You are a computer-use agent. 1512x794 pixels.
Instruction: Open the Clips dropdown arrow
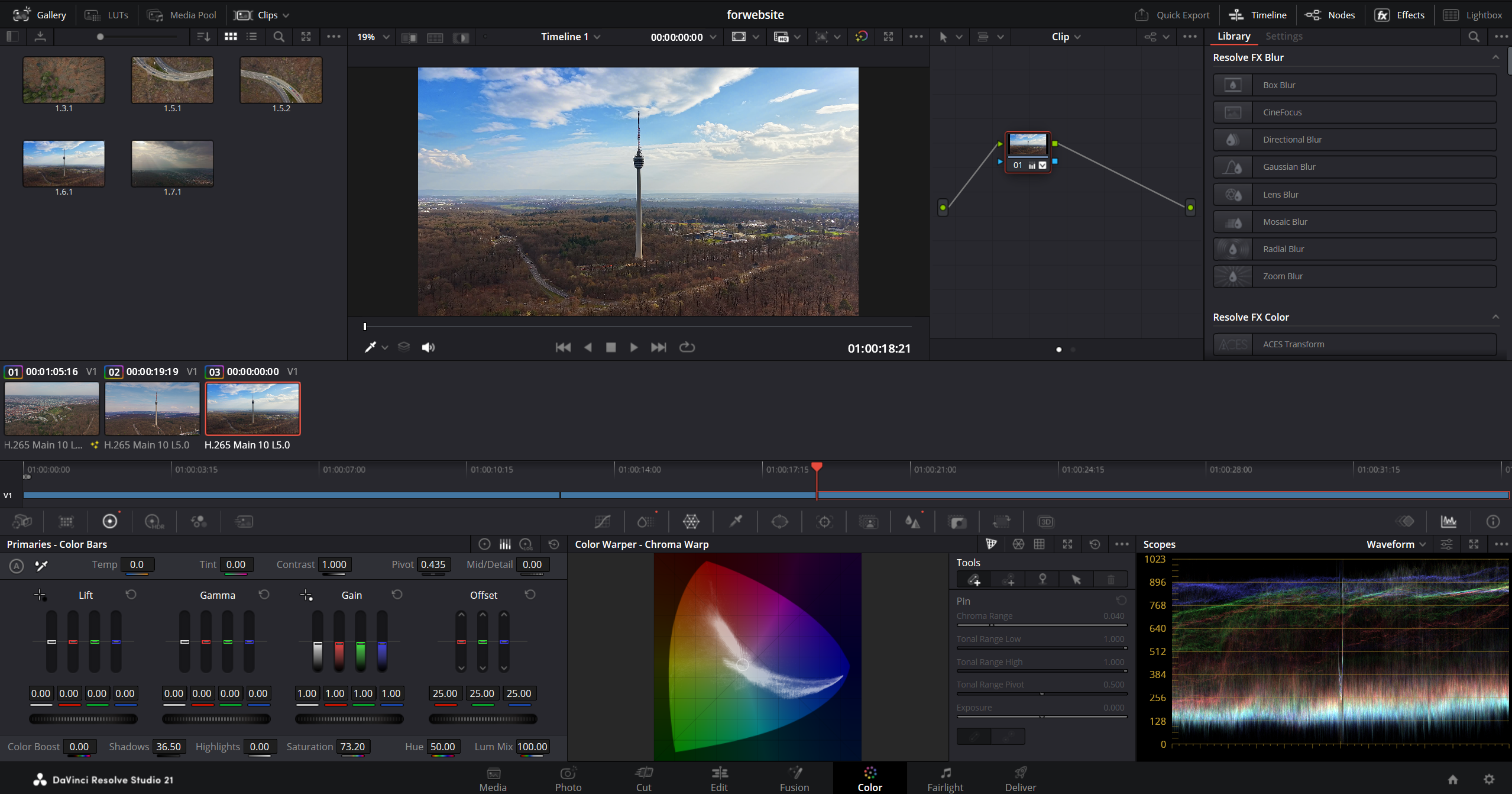coord(286,15)
